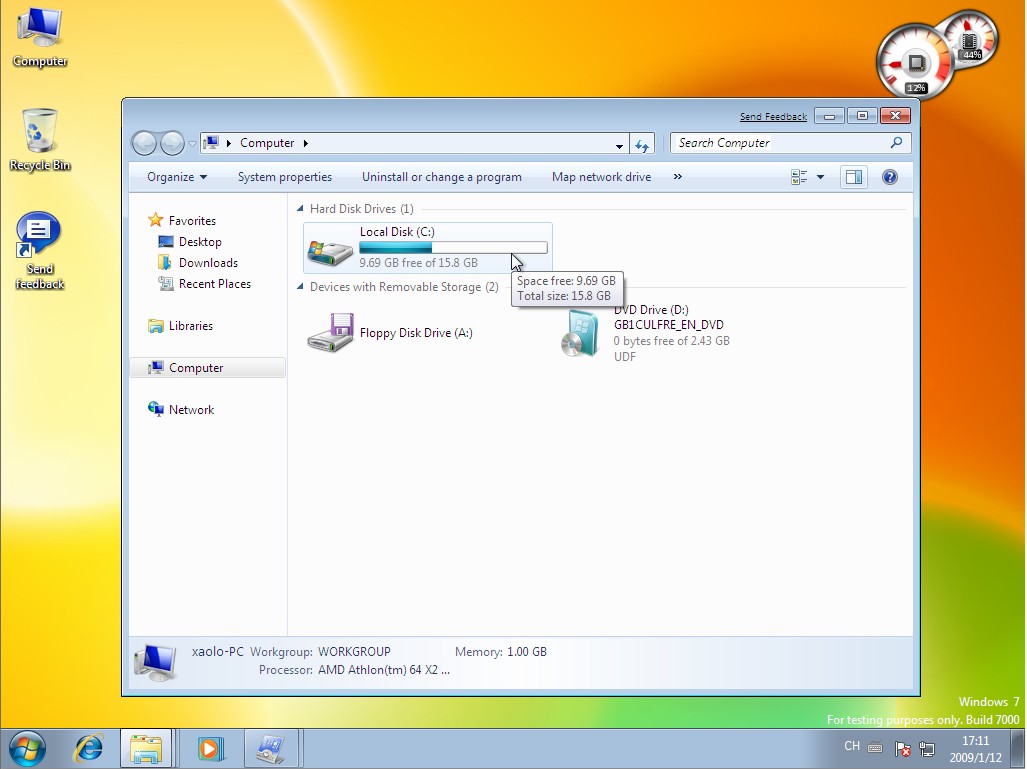Open System properties from the command bar
The image size is (1027, 769).
pos(285,176)
